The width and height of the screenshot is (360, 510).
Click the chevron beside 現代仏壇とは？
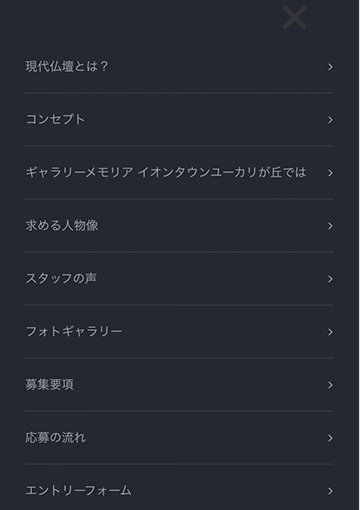[x=330, y=67]
